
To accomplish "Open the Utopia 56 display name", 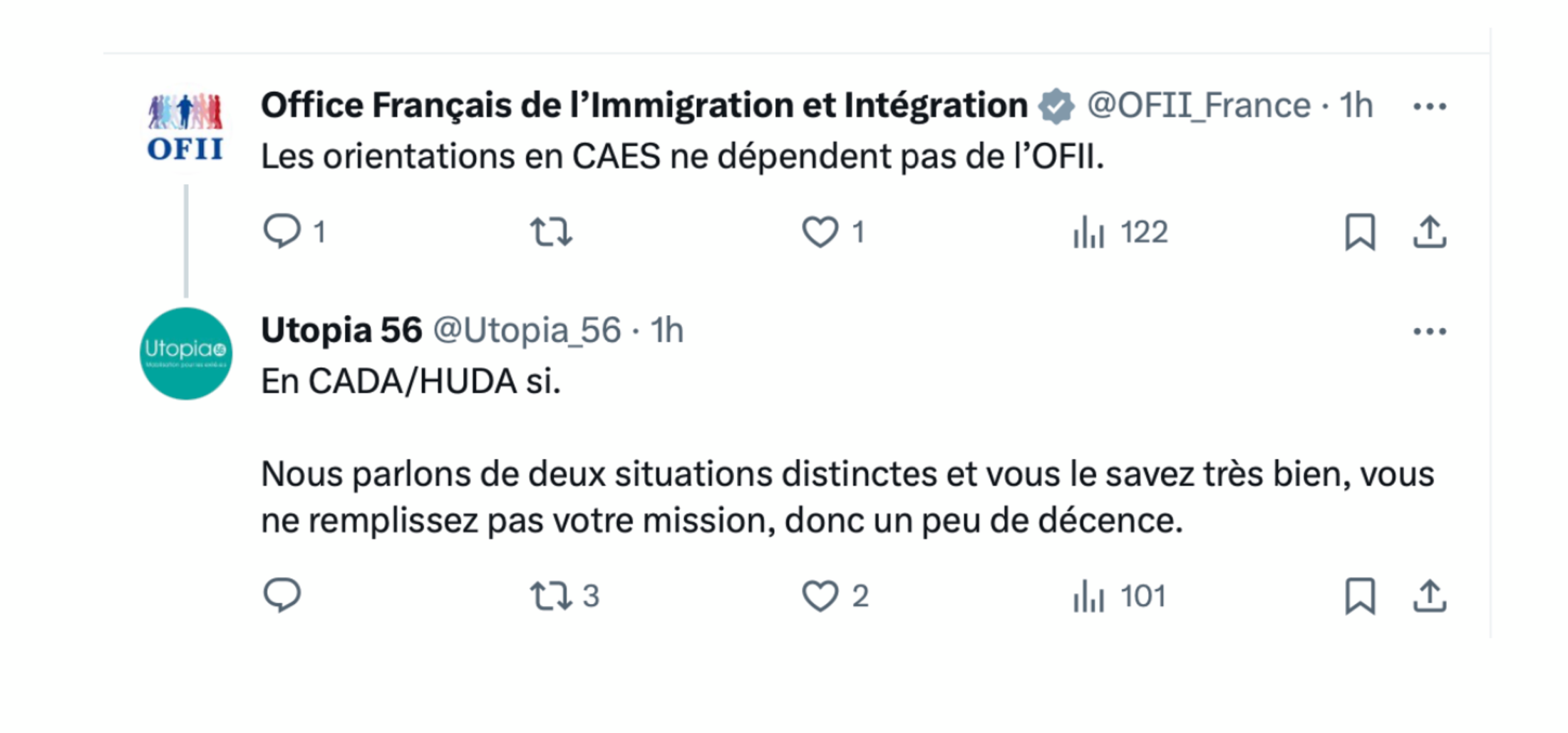I will point(341,330).
